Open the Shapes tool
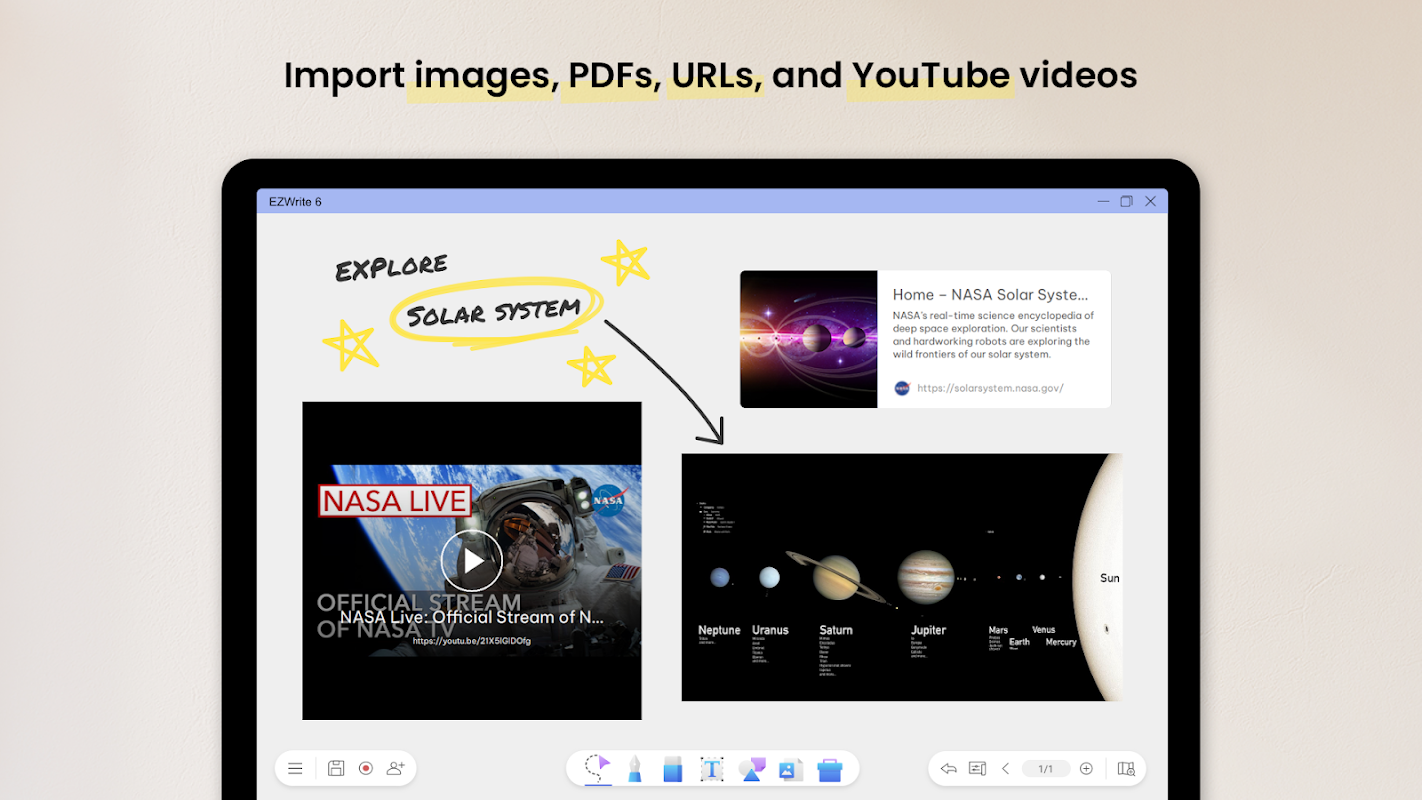 pyautogui.click(x=751, y=768)
